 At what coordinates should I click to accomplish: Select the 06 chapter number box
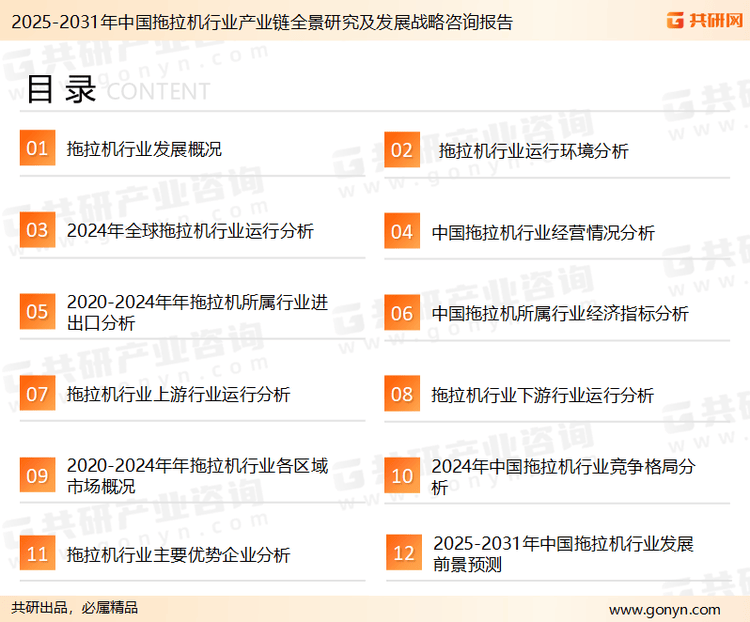(402, 313)
